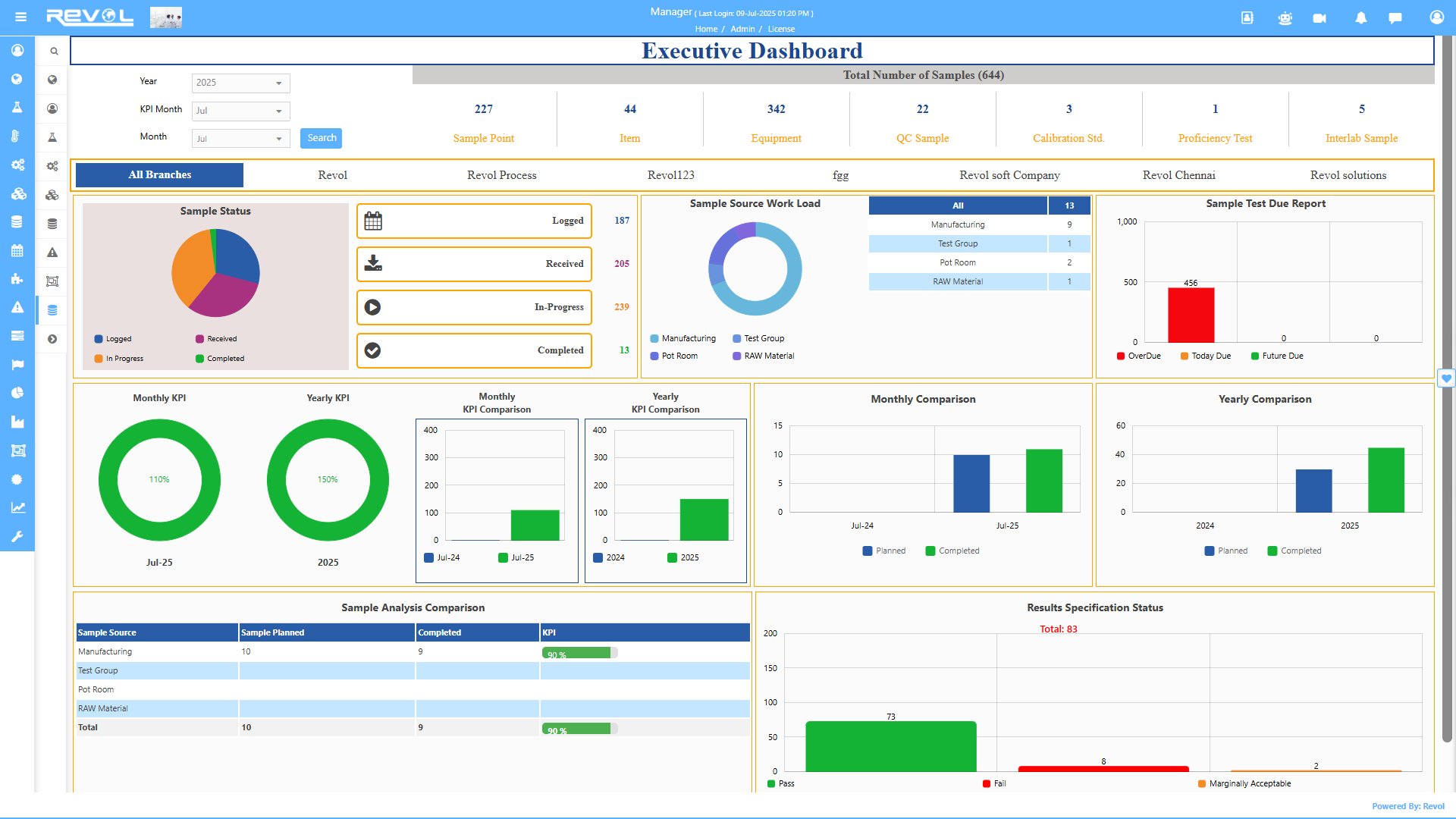Click the notification bell icon

pos(1361,18)
